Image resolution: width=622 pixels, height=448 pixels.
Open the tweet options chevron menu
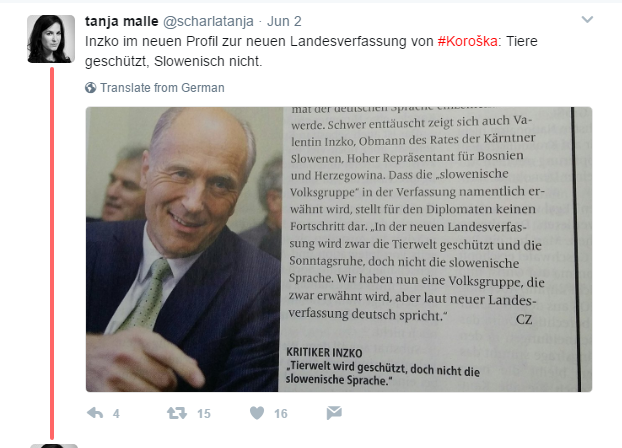587,19
